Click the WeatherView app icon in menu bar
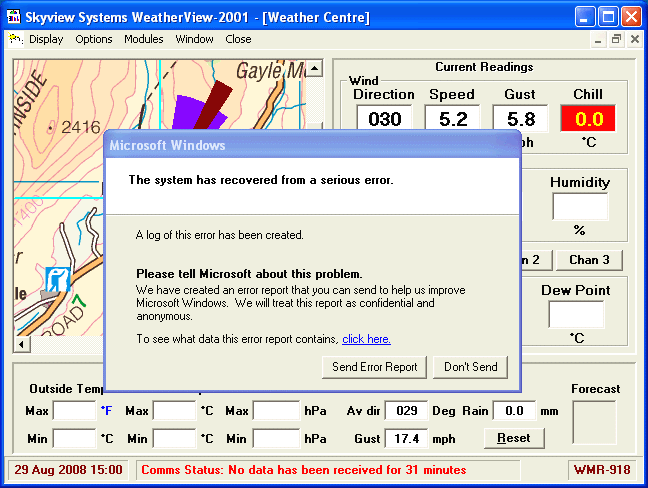The image size is (648, 488). pyautogui.click(x=15, y=39)
